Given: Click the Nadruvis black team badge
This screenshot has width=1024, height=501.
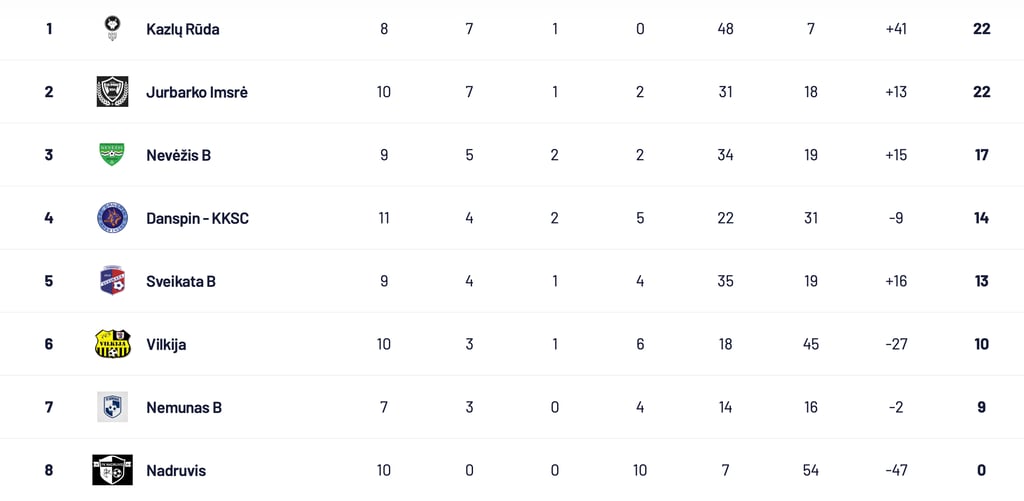Looking at the screenshot, I should [112, 470].
